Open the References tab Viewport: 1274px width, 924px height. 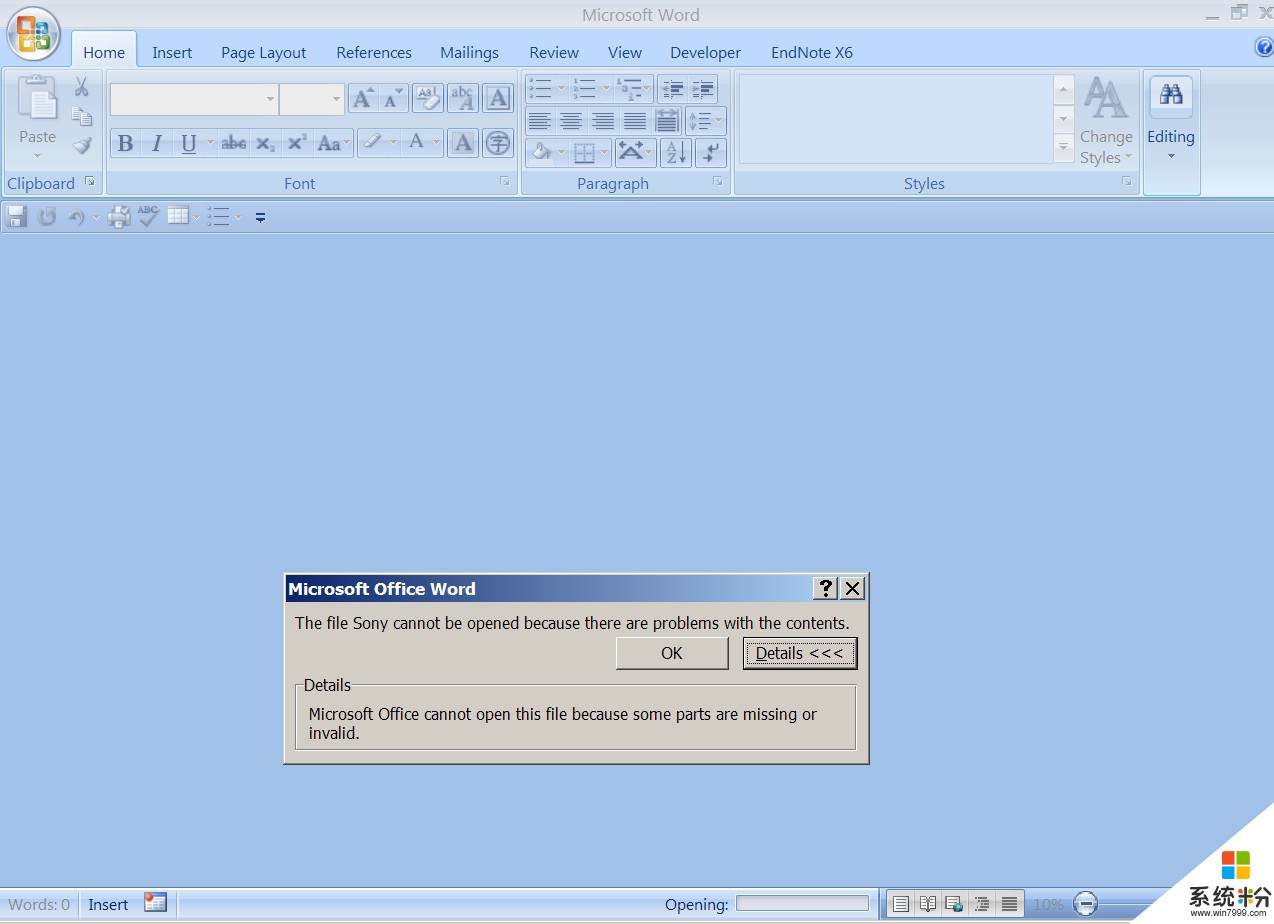pos(374,52)
